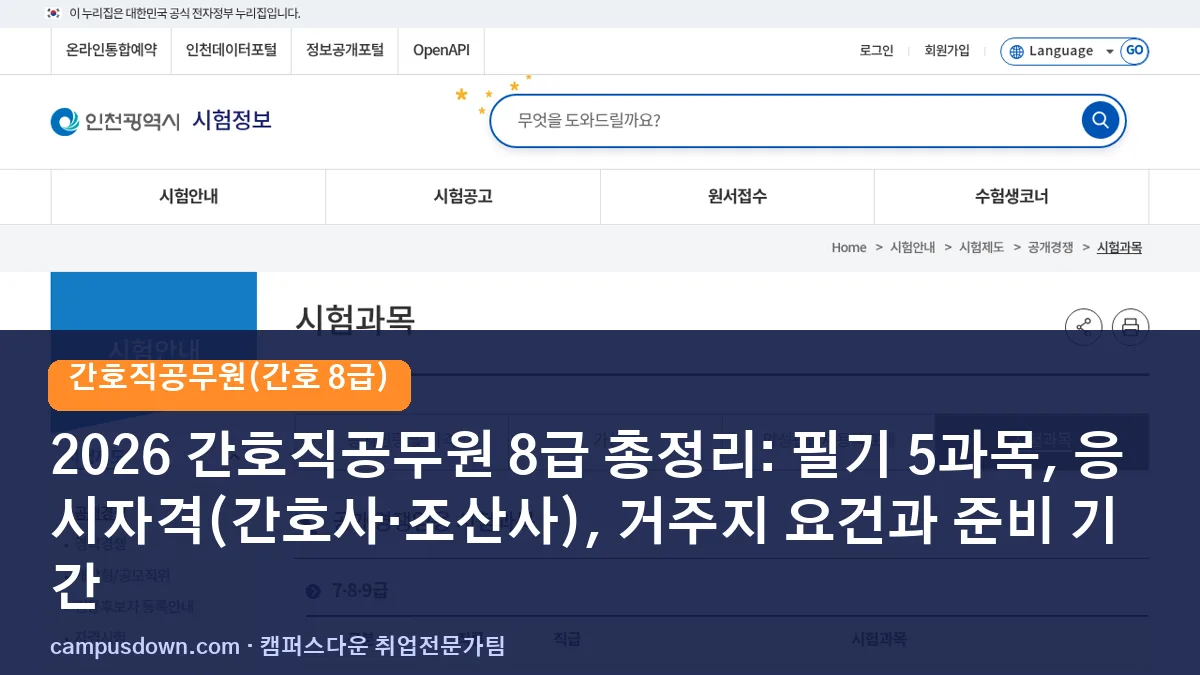This screenshot has height=675, width=1200.
Task: Click the 시험과목 page heading
Action: pyautogui.click(x=354, y=318)
